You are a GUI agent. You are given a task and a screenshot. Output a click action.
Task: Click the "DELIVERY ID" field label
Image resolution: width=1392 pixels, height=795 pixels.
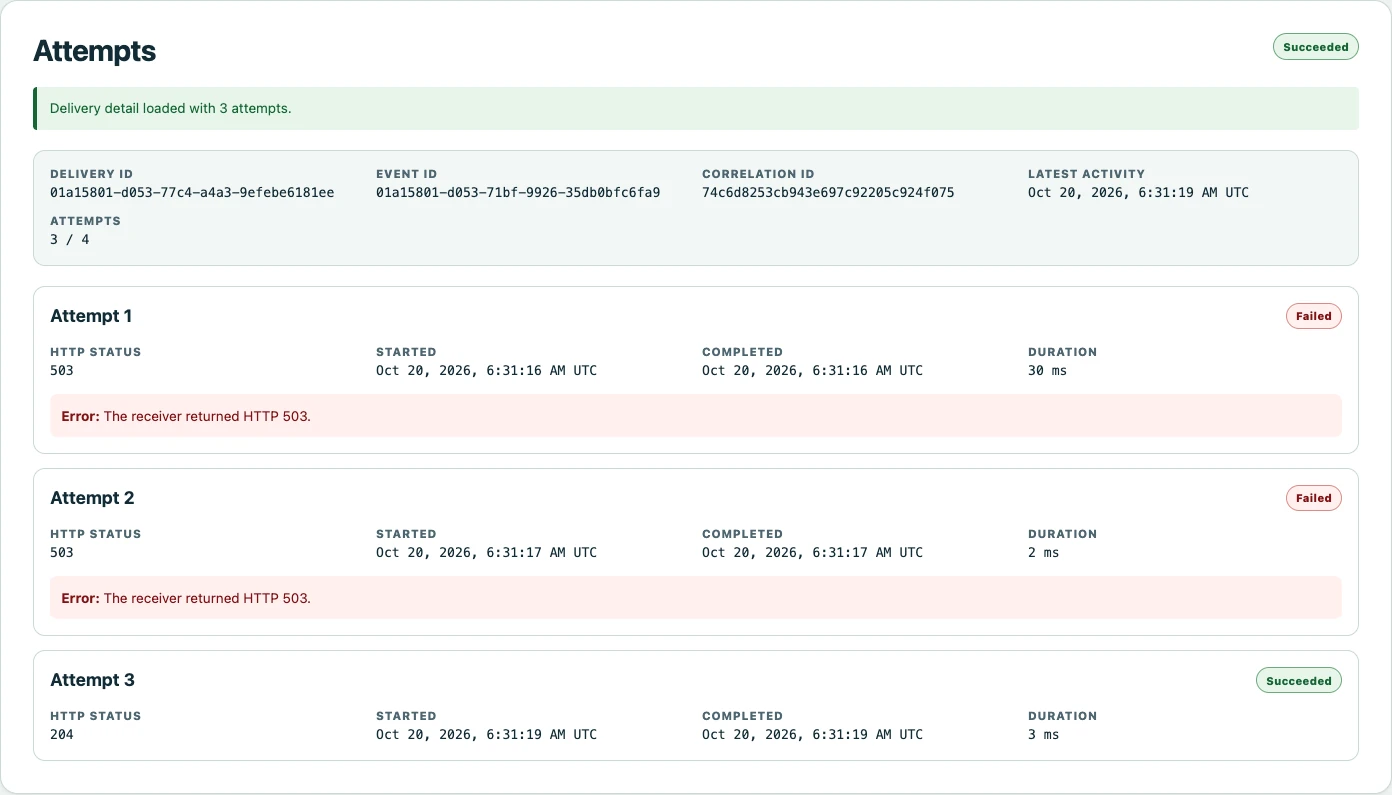(91, 174)
